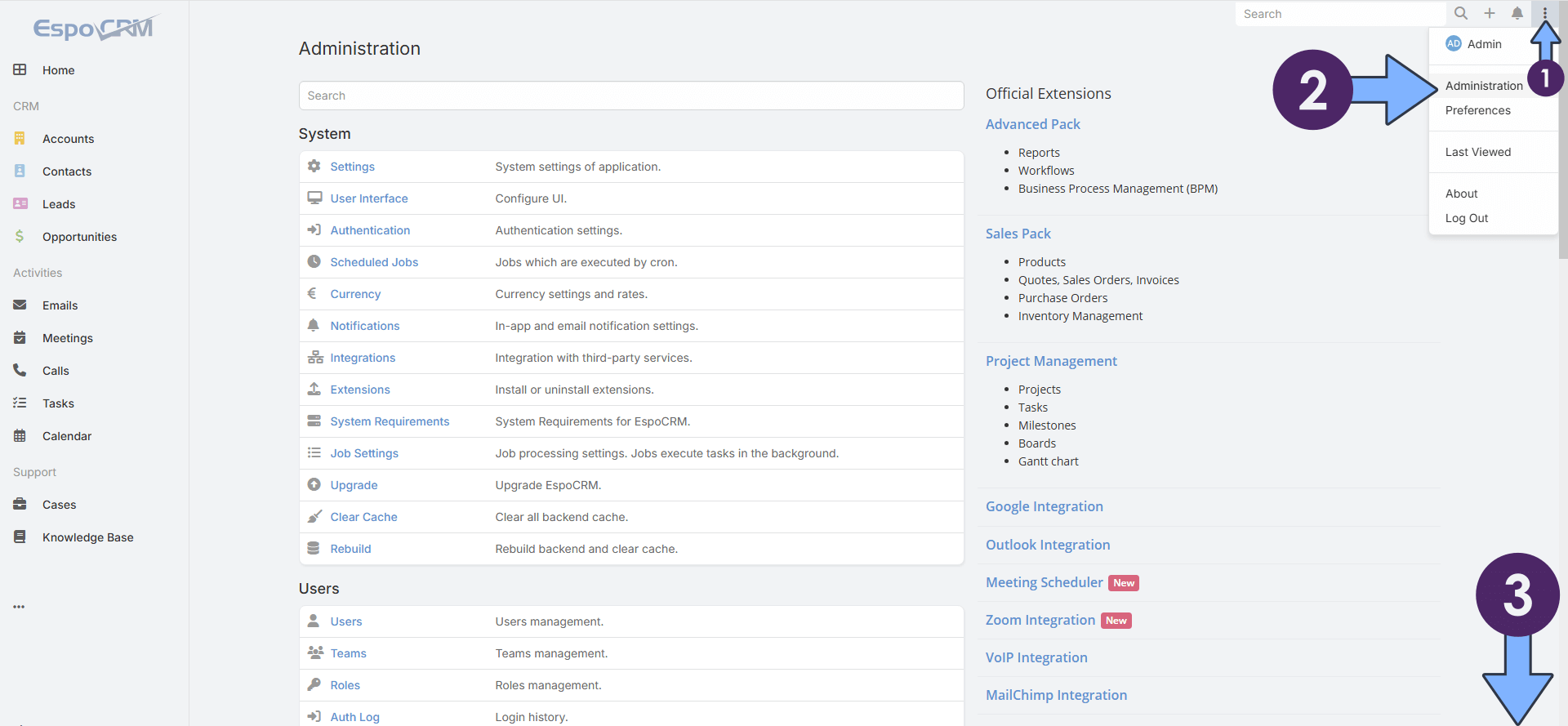Choose Last Viewed in user menu
The height and width of the screenshot is (726, 1568).
pos(1478,152)
